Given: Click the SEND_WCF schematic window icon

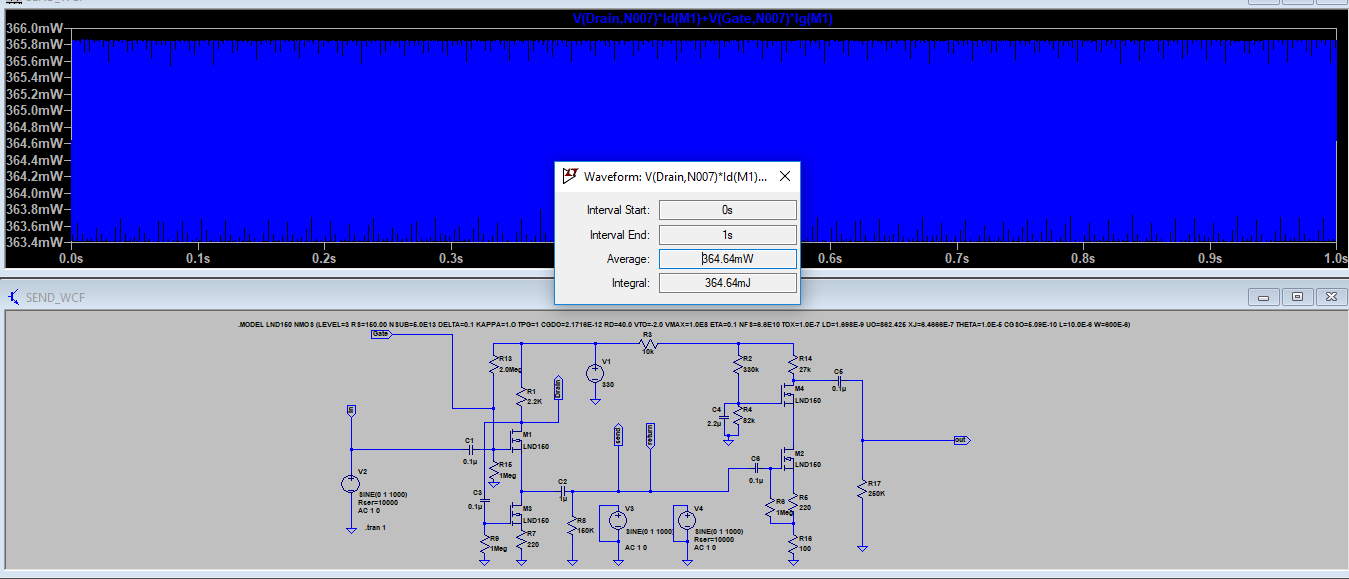Looking at the screenshot, I should [14, 297].
